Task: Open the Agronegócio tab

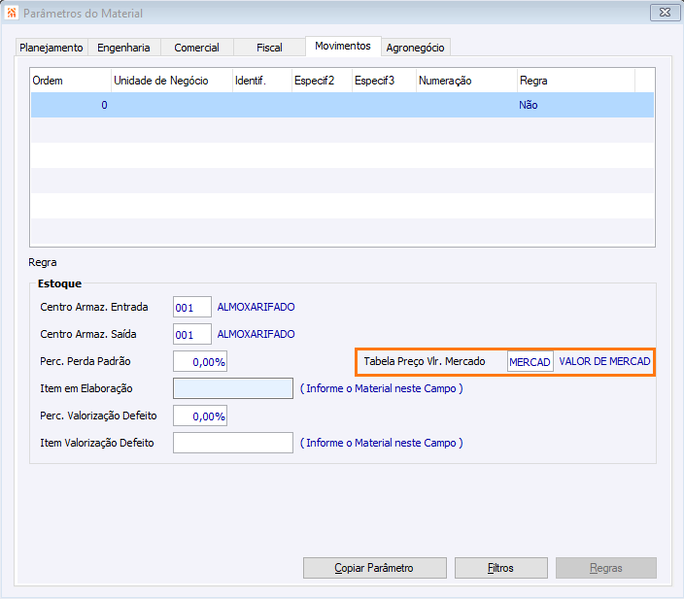Action: [415, 48]
